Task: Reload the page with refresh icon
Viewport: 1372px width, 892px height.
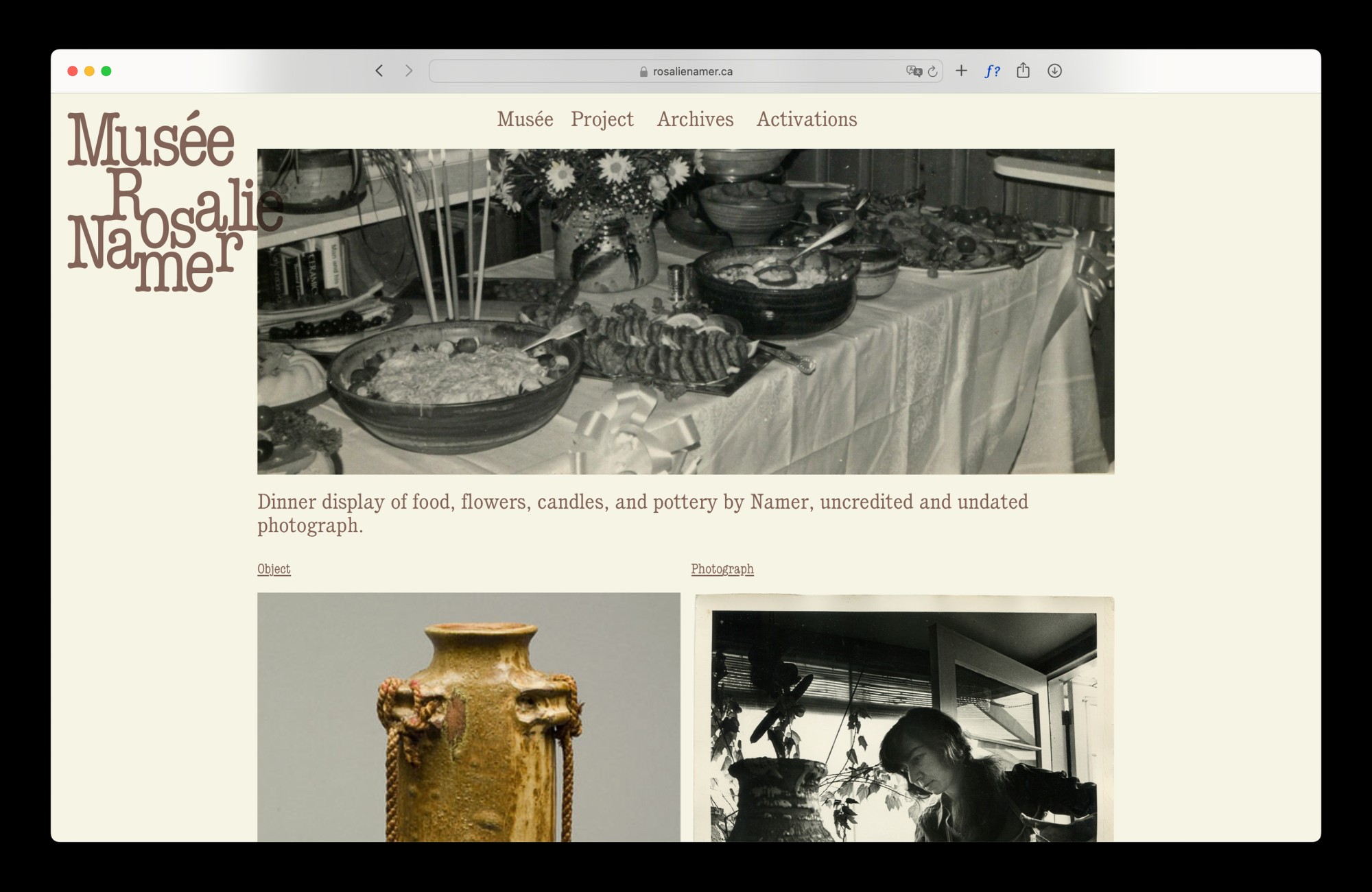Action: 932,71
